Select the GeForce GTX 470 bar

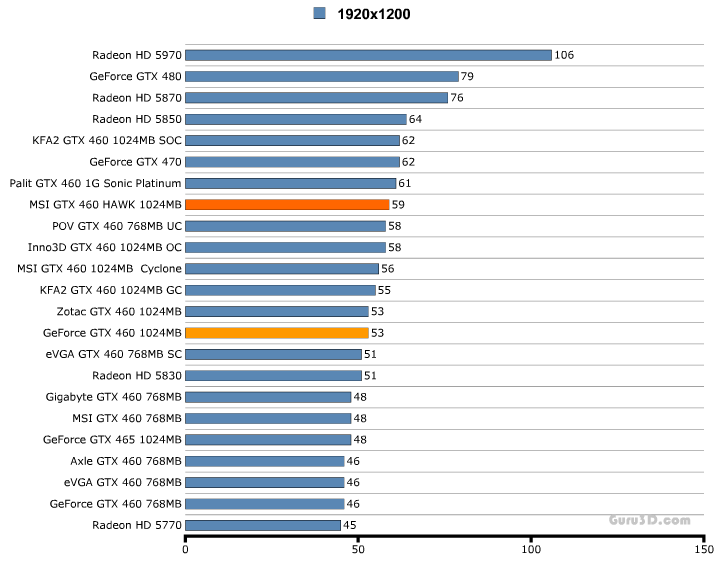click(x=292, y=162)
